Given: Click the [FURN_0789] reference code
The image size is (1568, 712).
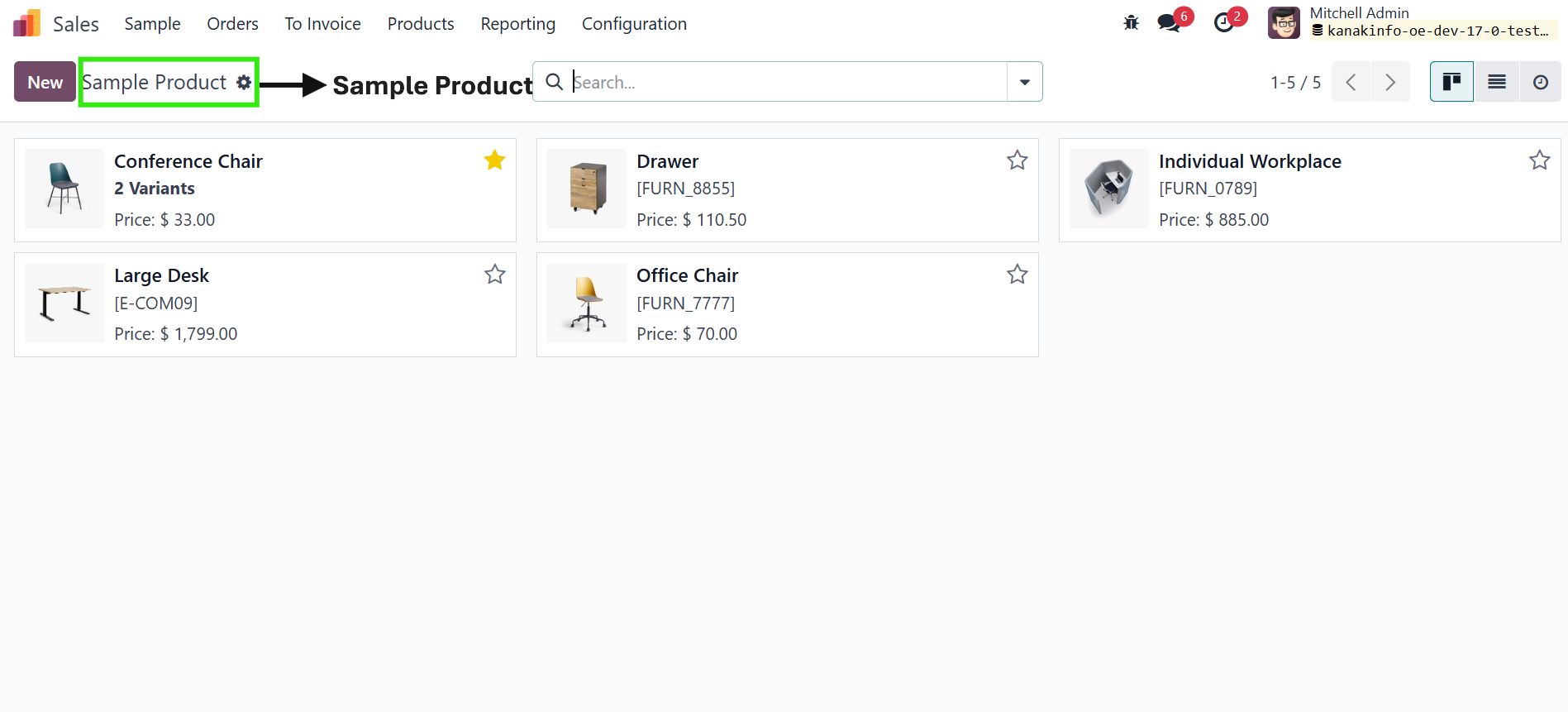Looking at the screenshot, I should (x=1208, y=189).
